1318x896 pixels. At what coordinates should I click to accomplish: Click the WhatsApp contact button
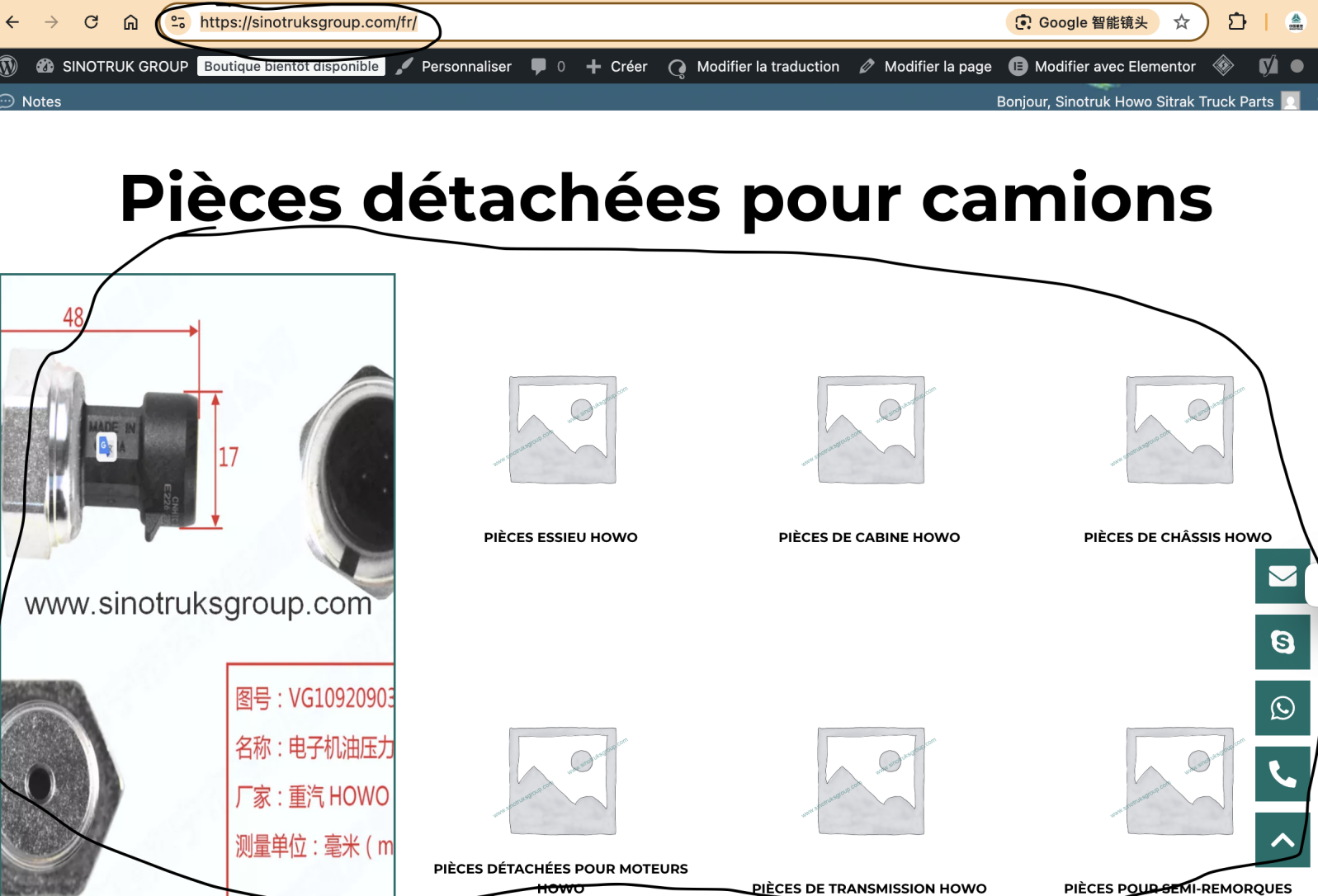[x=1283, y=708]
